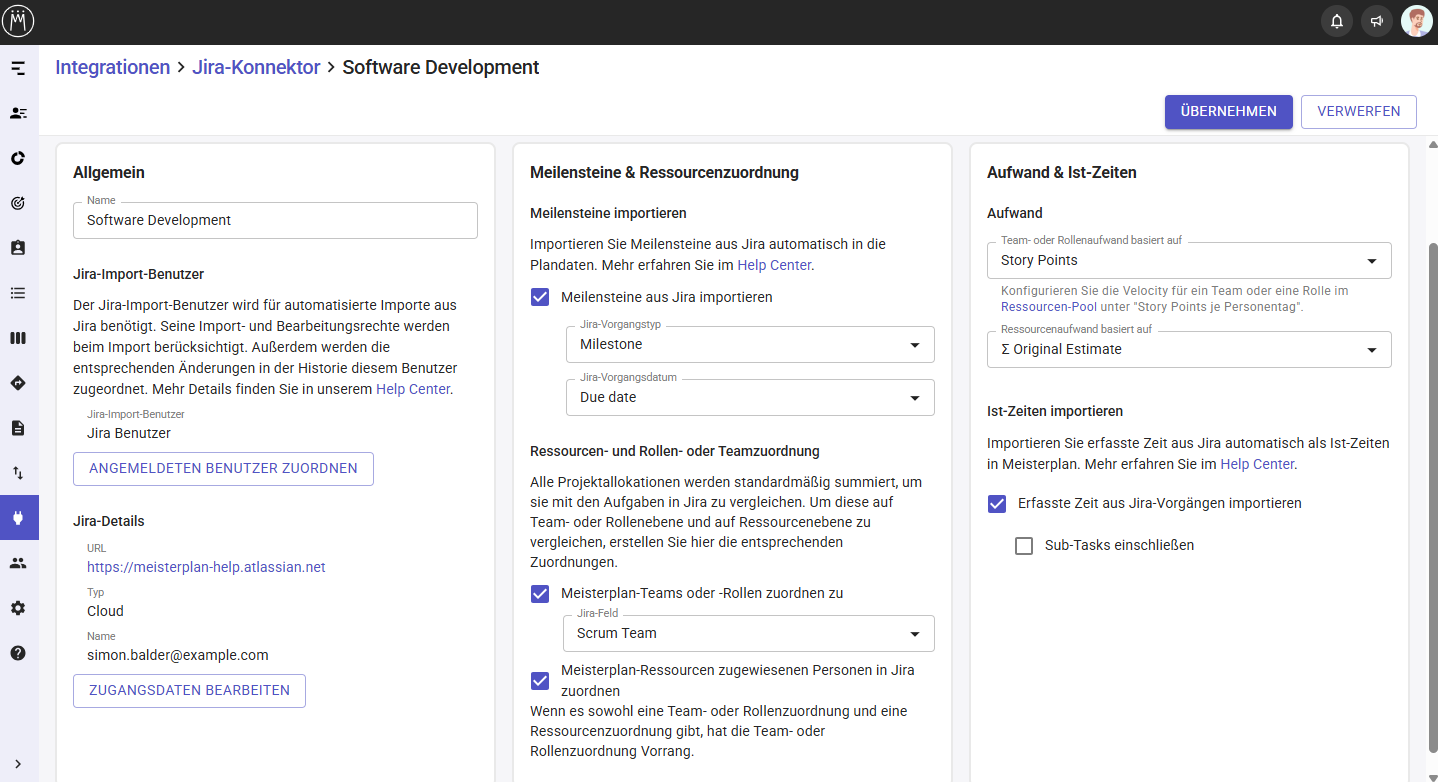Image resolution: width=1438 pixels, height=782 pixels.
Task: Click the Jira Benutzer value text
Action: pyautogui.click(x=129, y=433)
